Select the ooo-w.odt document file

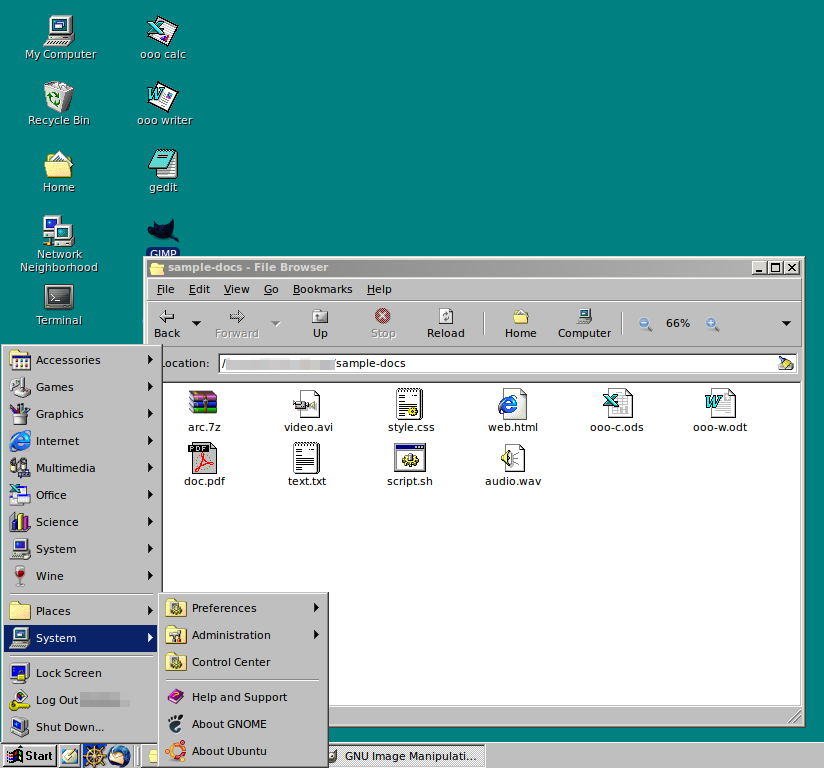tap(720, 411)
